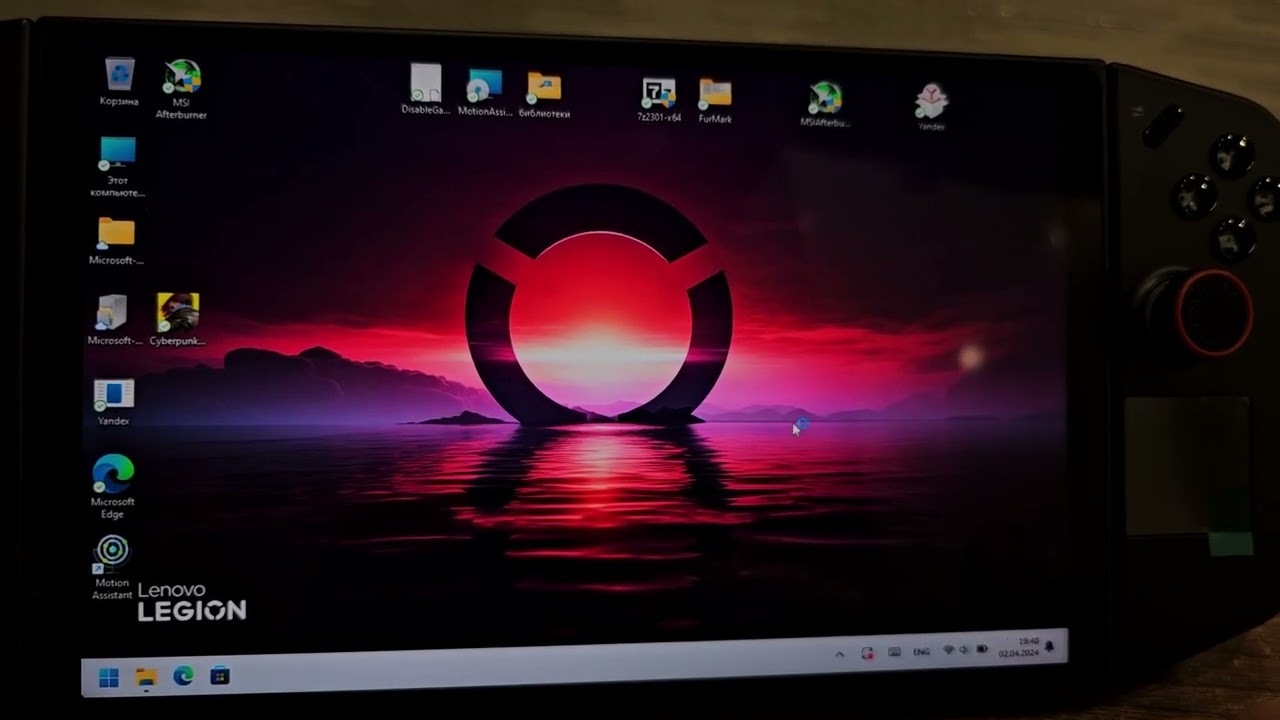1280x720 pixels.
Task: Click the red-dotted sync tray icon
Action: coord(867,653)
